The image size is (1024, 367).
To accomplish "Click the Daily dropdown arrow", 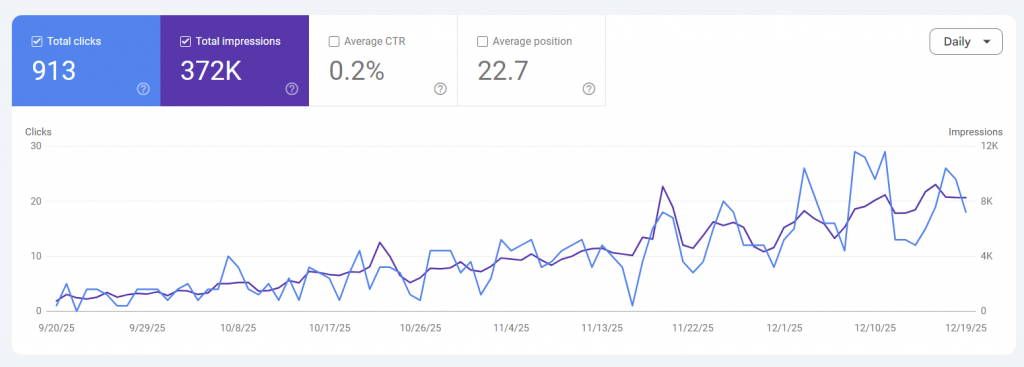I will (986, 42).
